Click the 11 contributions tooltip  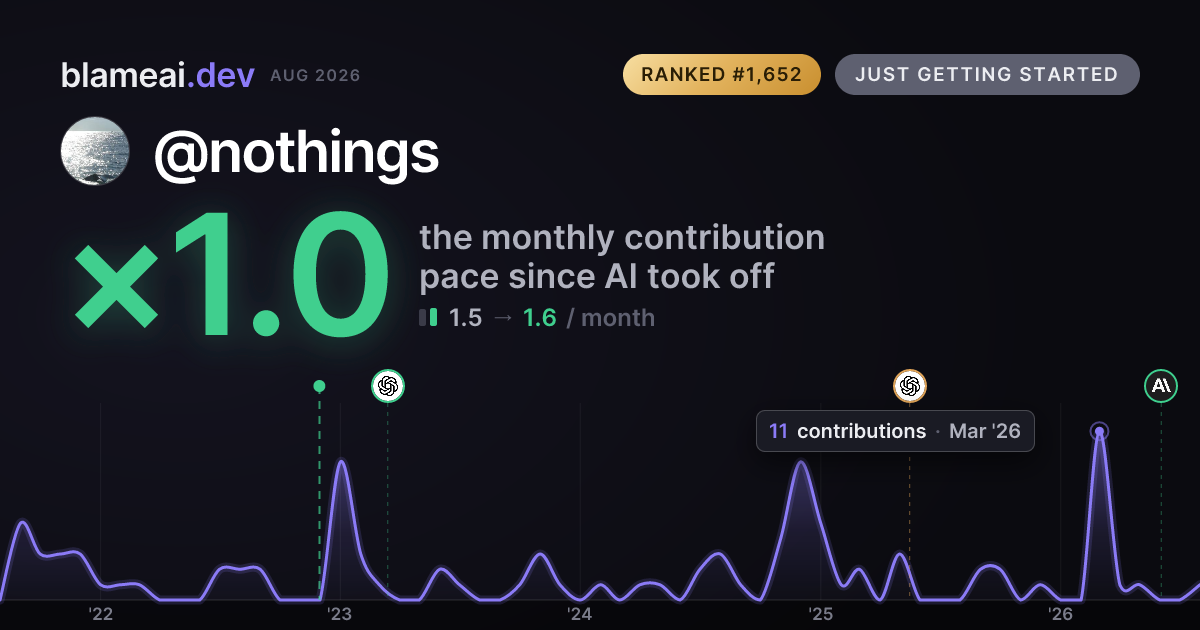point(895,431)
